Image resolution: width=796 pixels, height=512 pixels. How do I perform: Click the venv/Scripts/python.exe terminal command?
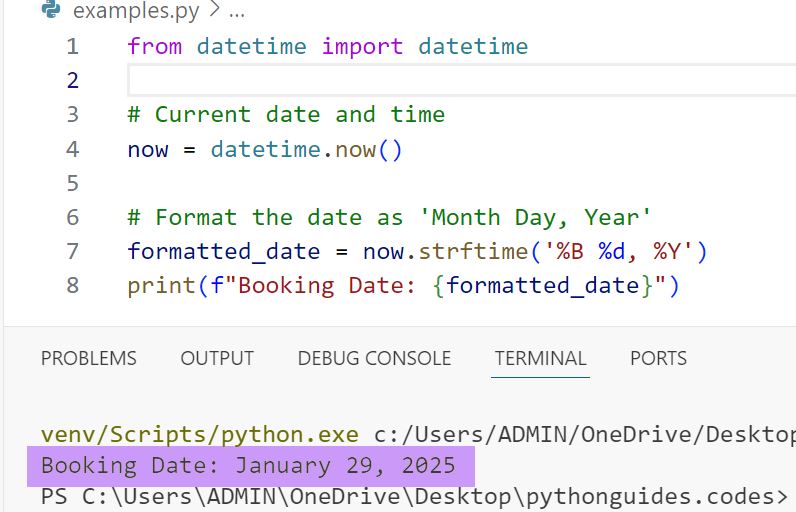pyautogui.click(x=200, y=435)
